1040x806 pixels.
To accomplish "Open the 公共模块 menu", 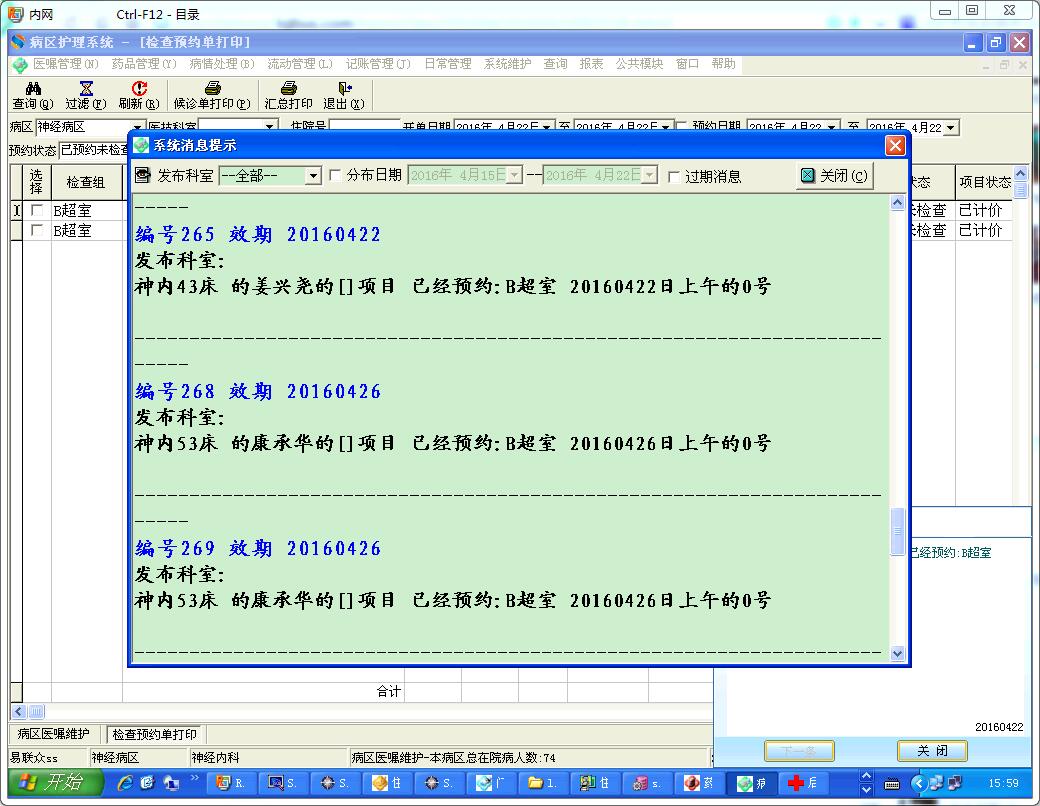I will pos(639,64).
